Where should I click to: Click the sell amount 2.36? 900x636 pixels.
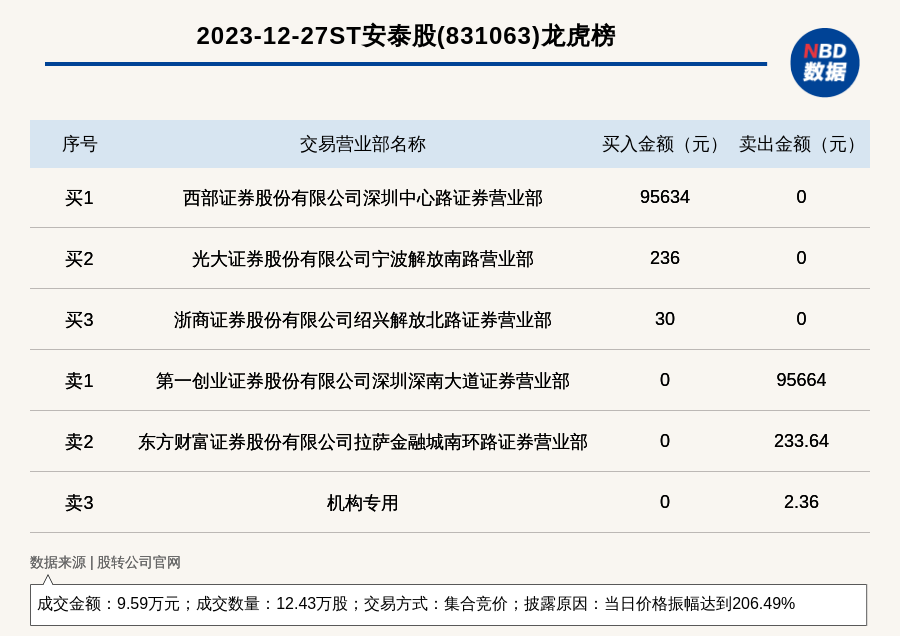tap(801, 502)
